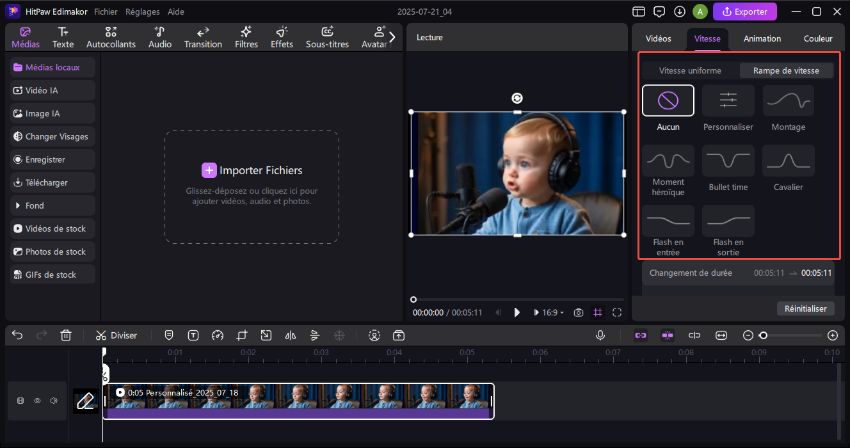Click the add-text T icon in timeline toolbar

[193, 335]
